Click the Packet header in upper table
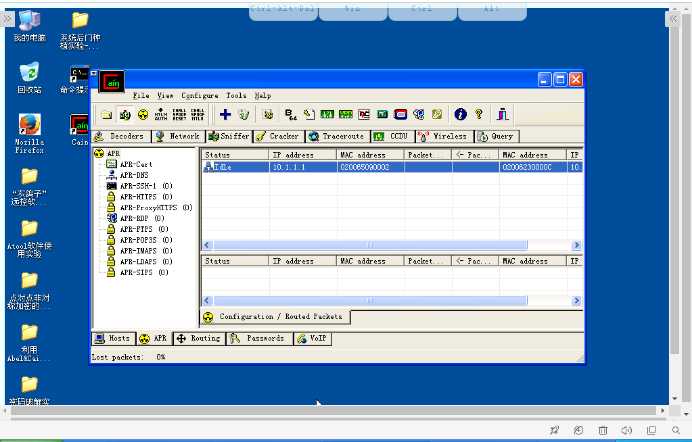Screen dimensions: 692x442 428,155
